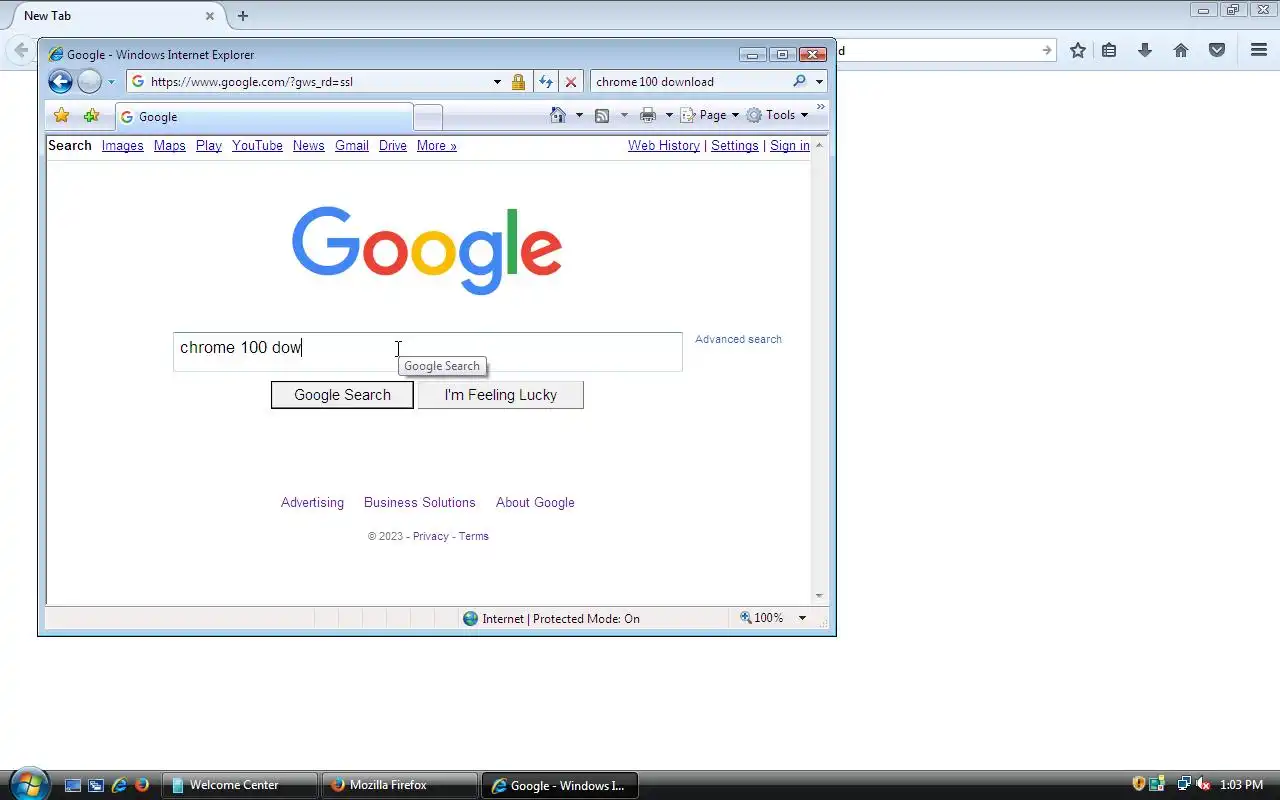Click the Firefox bookmark star icon

[x=1077, y=50]
